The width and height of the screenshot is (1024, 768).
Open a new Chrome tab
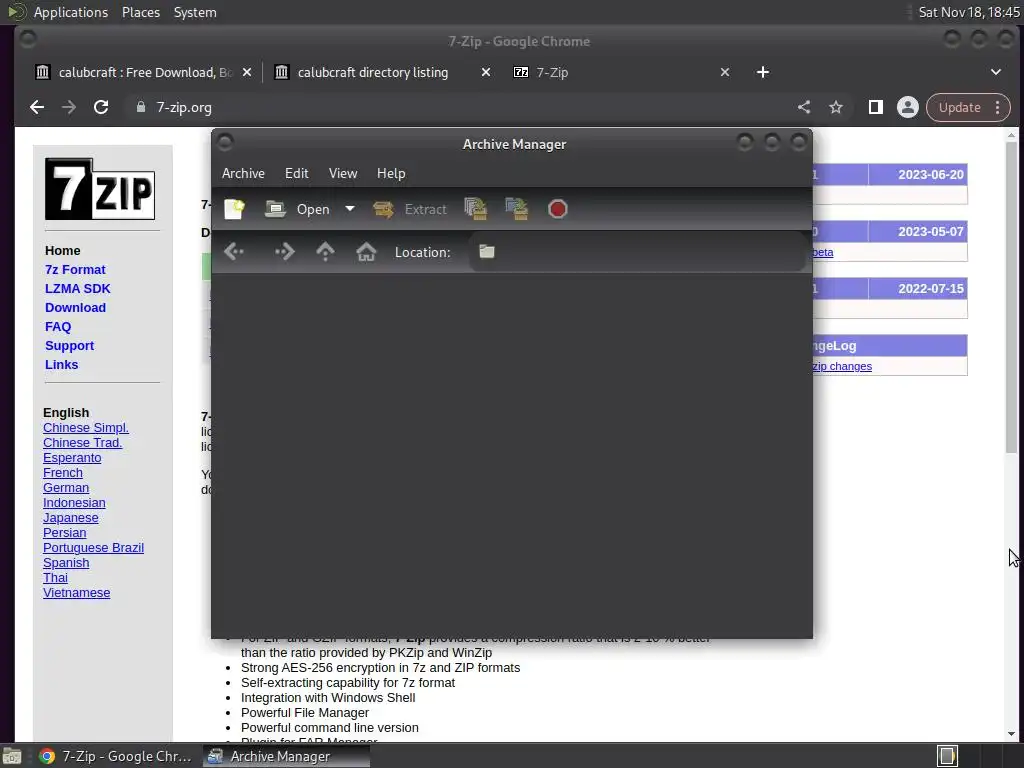pos(763,72)
